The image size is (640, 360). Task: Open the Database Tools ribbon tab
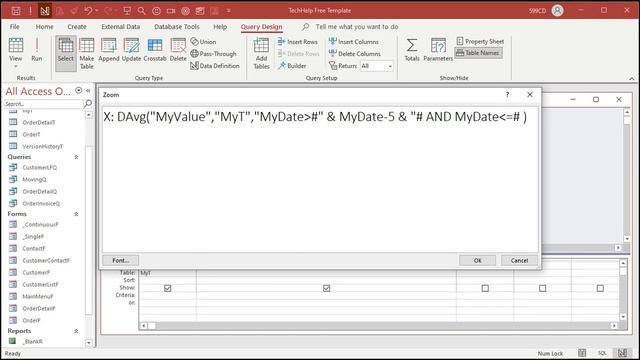point(177,27)
